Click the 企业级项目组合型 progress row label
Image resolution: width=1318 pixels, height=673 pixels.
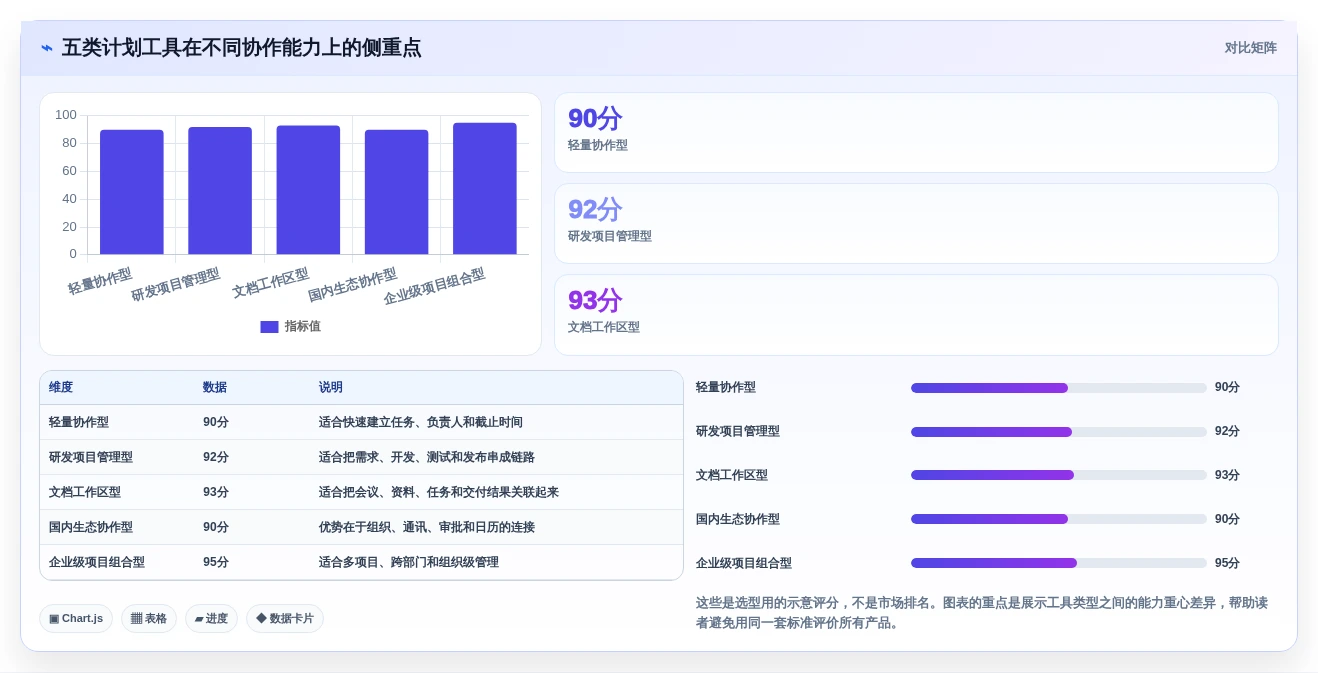(x=744, y=563)
